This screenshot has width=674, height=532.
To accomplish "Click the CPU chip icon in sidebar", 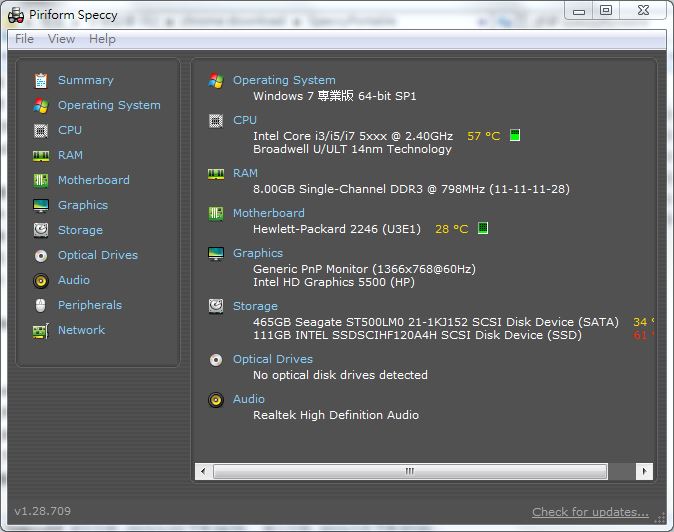I will (41, 130).
